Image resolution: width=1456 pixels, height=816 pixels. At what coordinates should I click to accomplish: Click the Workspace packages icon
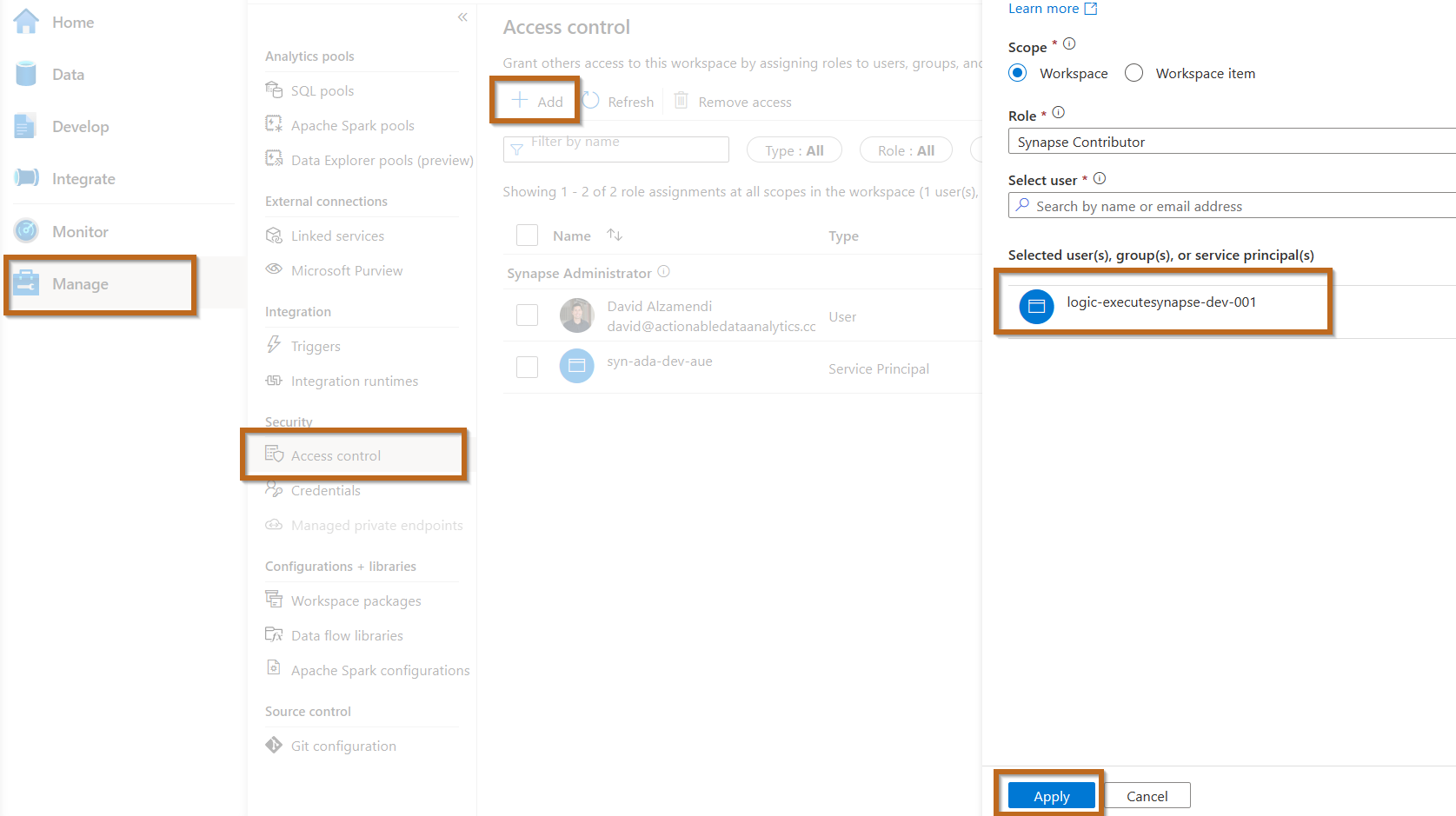click(274, 600)
